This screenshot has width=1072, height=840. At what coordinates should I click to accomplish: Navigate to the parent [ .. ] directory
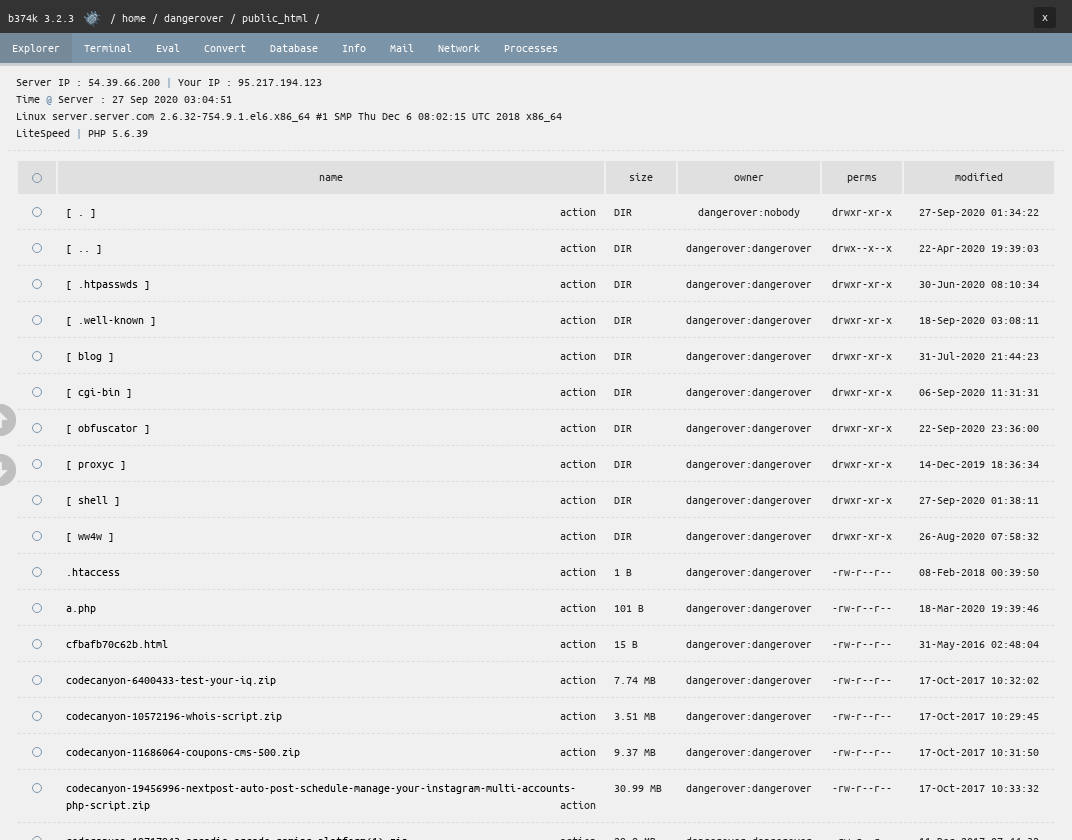[x=84, y=248]
